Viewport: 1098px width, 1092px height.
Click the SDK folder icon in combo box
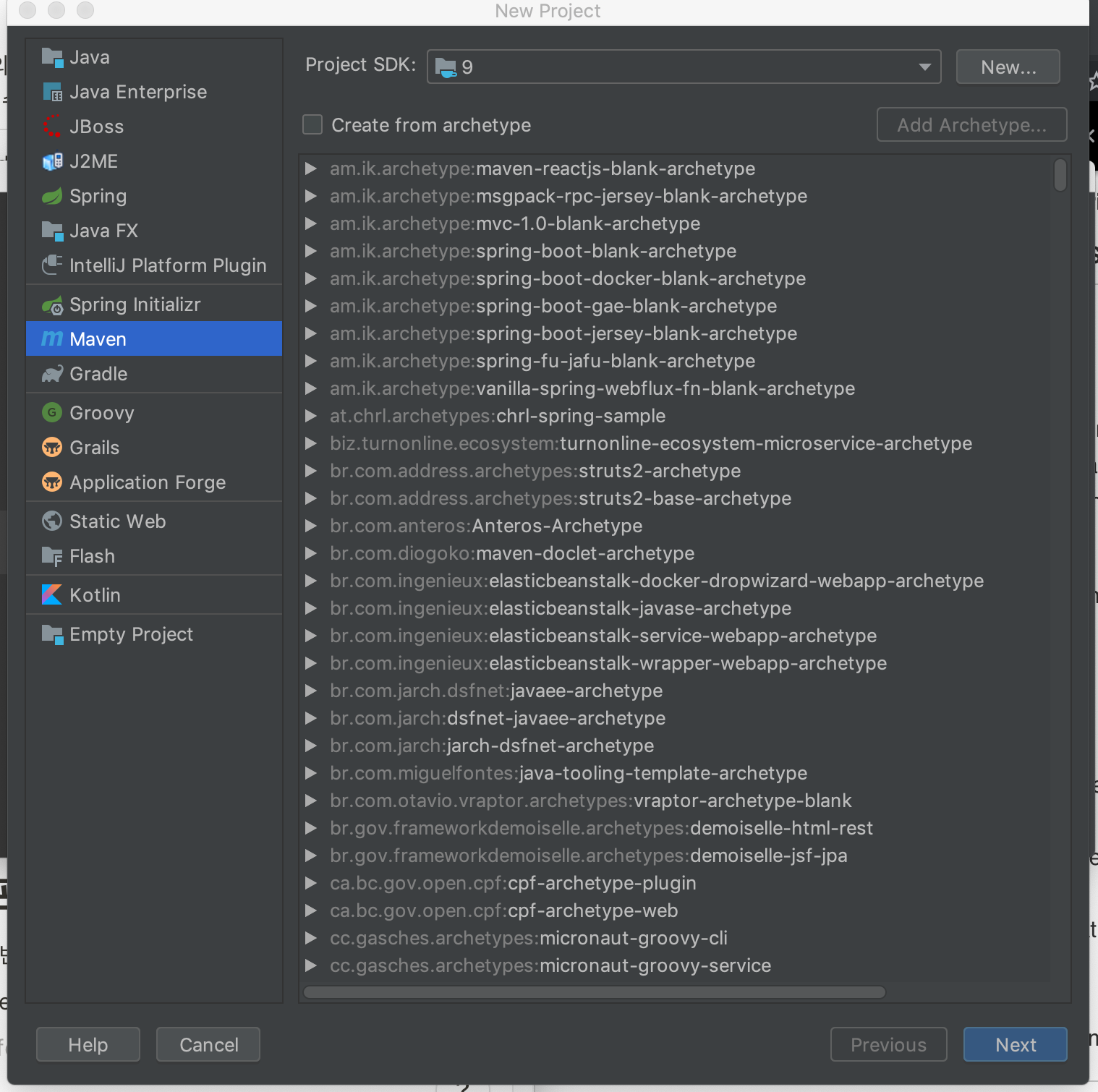(x=446, y=67)
